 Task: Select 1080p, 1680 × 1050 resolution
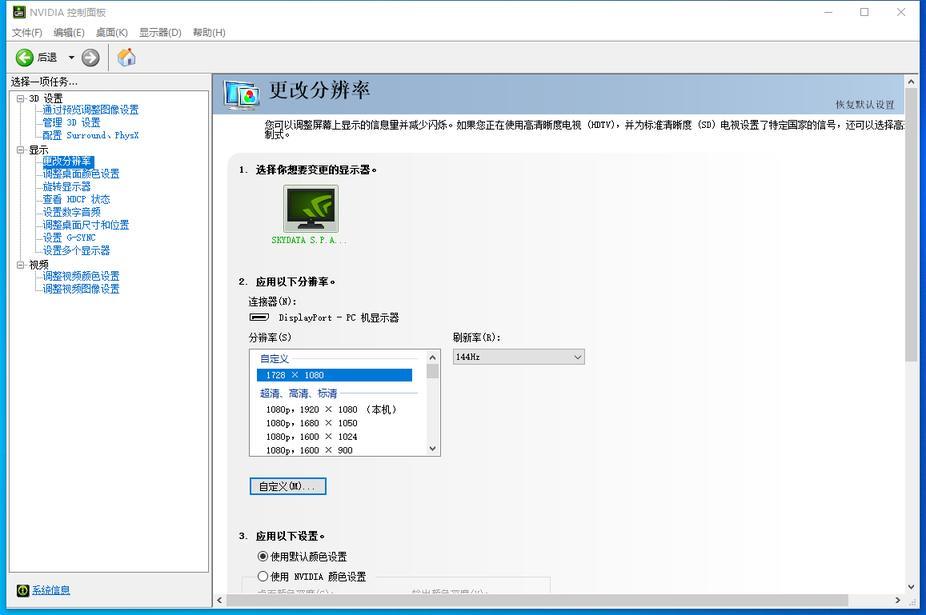(312, 423)
